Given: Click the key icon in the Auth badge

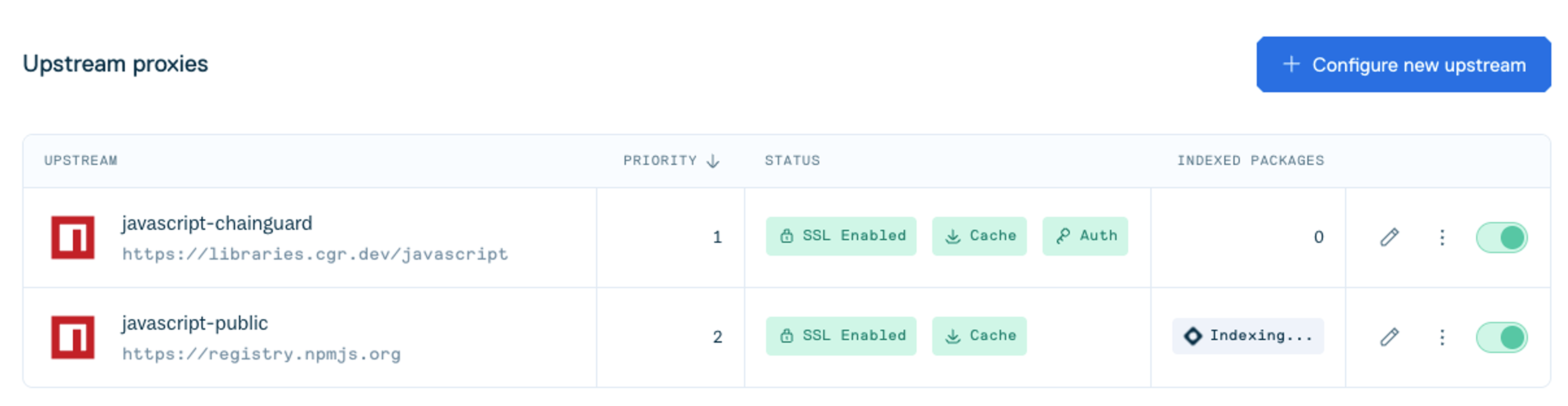Looking at the screenshot, I should [x=1063, y=235].
